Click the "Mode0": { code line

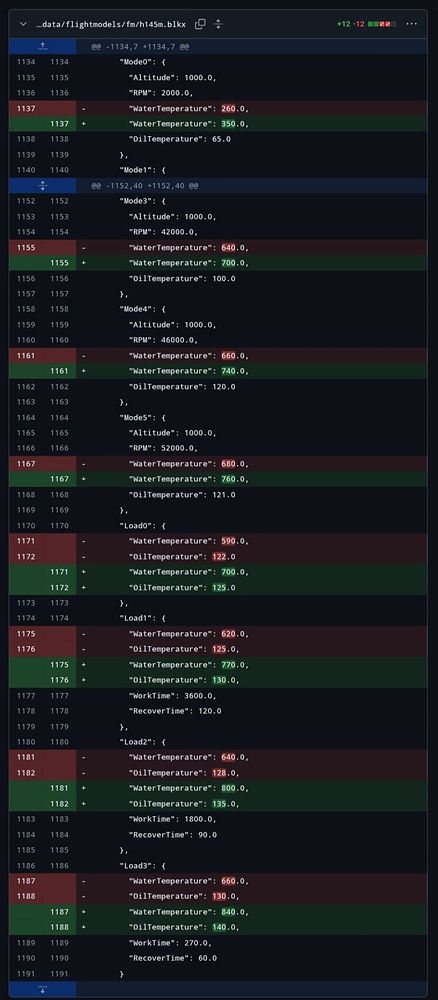[142, 62]
